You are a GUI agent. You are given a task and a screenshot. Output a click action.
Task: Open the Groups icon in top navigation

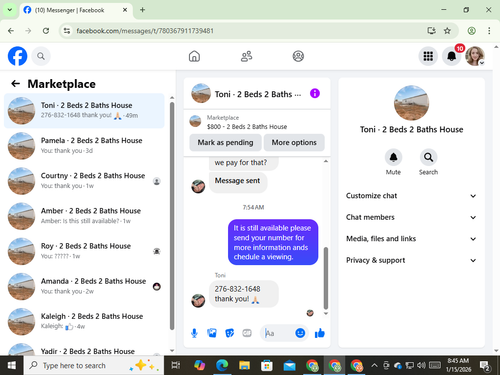point(298,56)
